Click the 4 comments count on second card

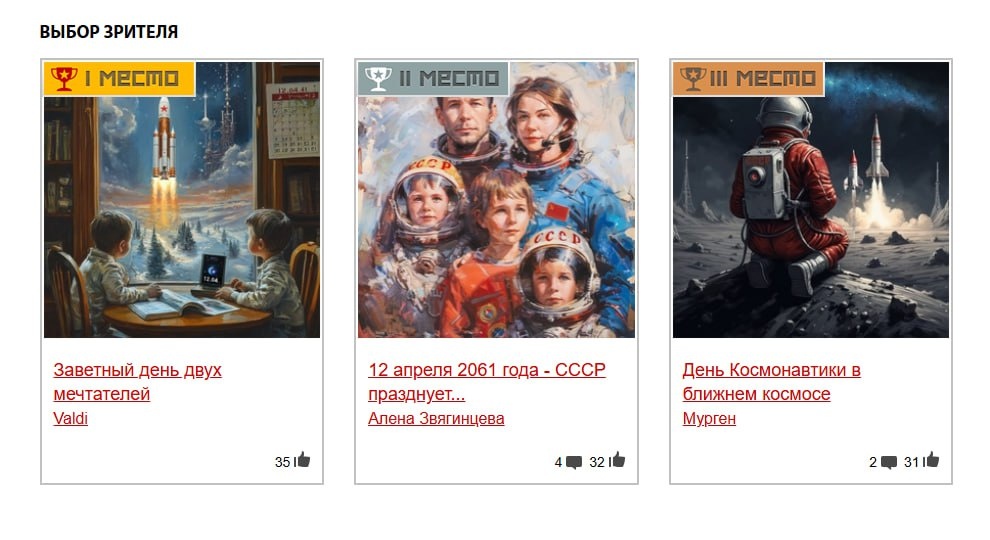[558, 462]
